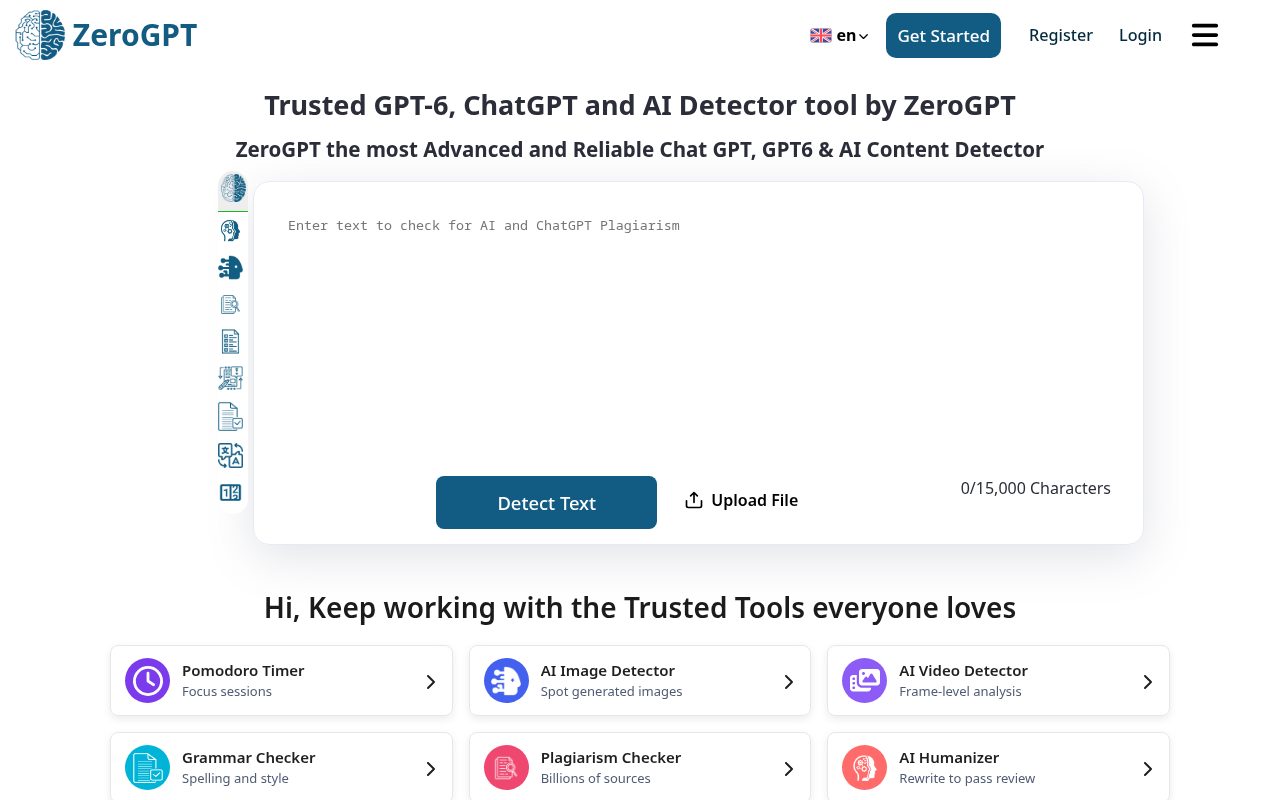The image size is (1280, 800).
Task: Open the hamburger menu
Action: tap(1205, 35)
